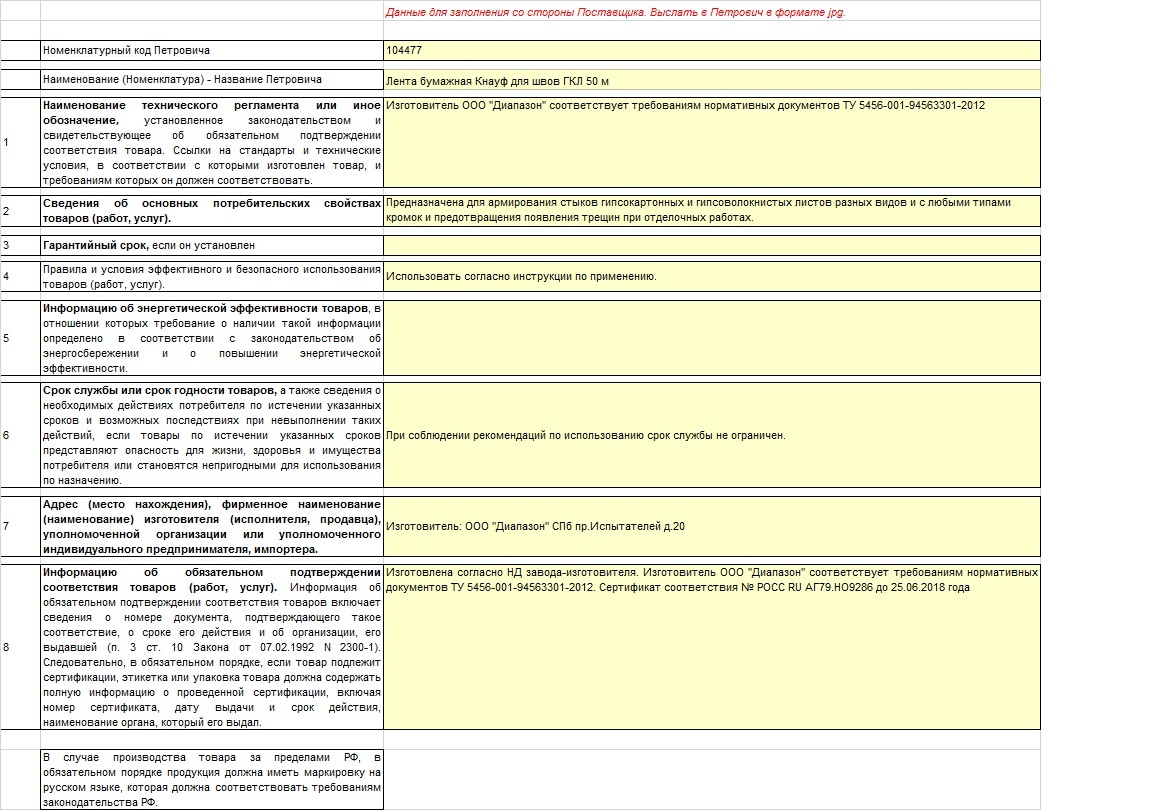The image size is (1152, 810).
Task: Select the Срок службы или срок годности description cell
Action: 212,435
